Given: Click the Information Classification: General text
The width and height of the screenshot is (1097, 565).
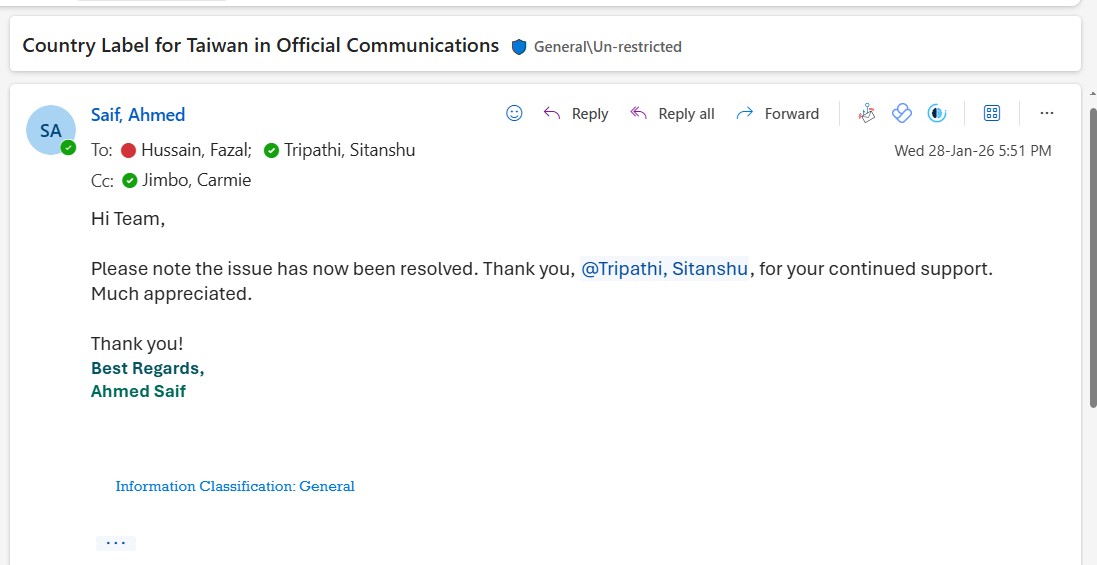Looking at the screenshot, I should click(235, 486).
